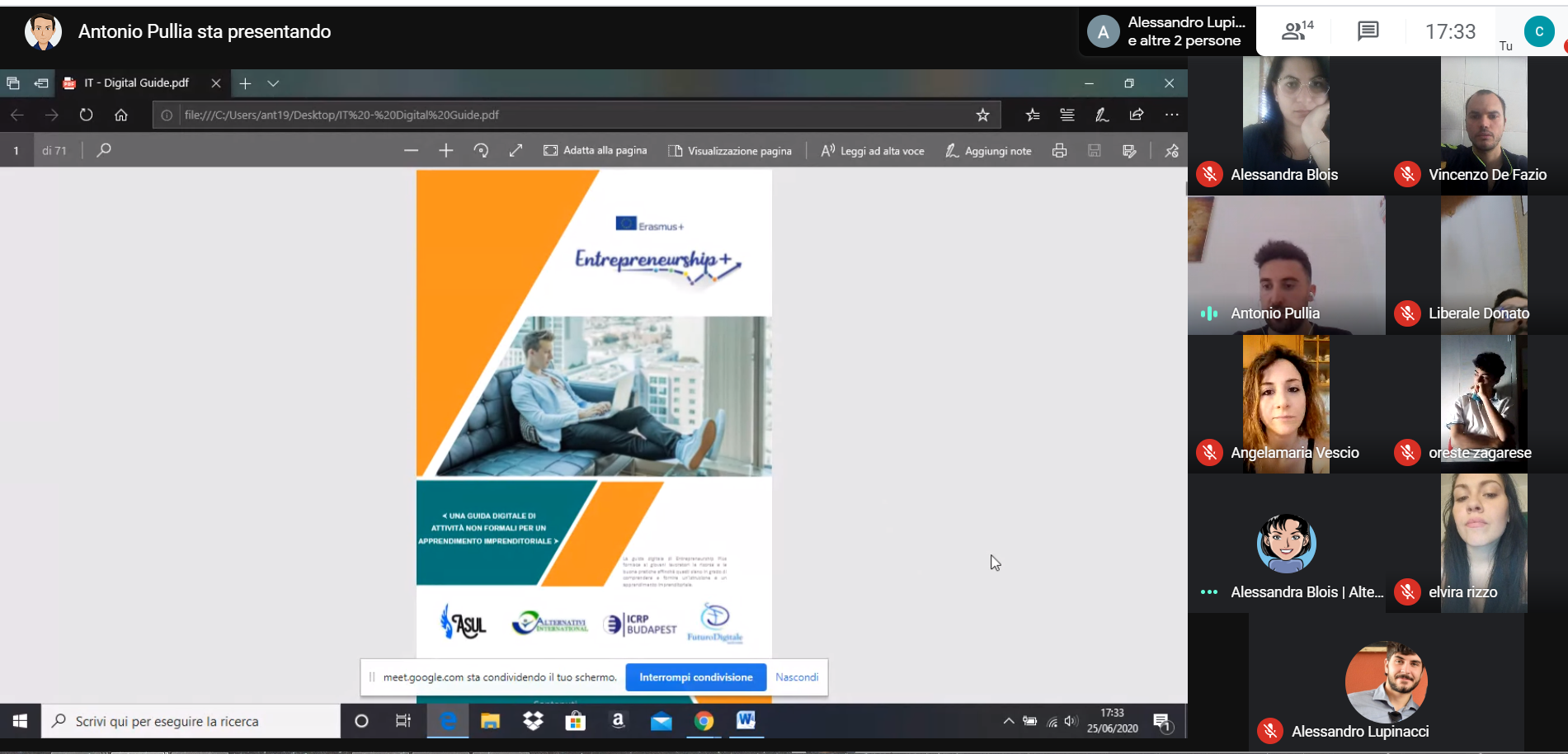Switch to IT - Digital Guide.pdf tab
This screenshot has height=754, width=1568.
click(x=136, y=83)
